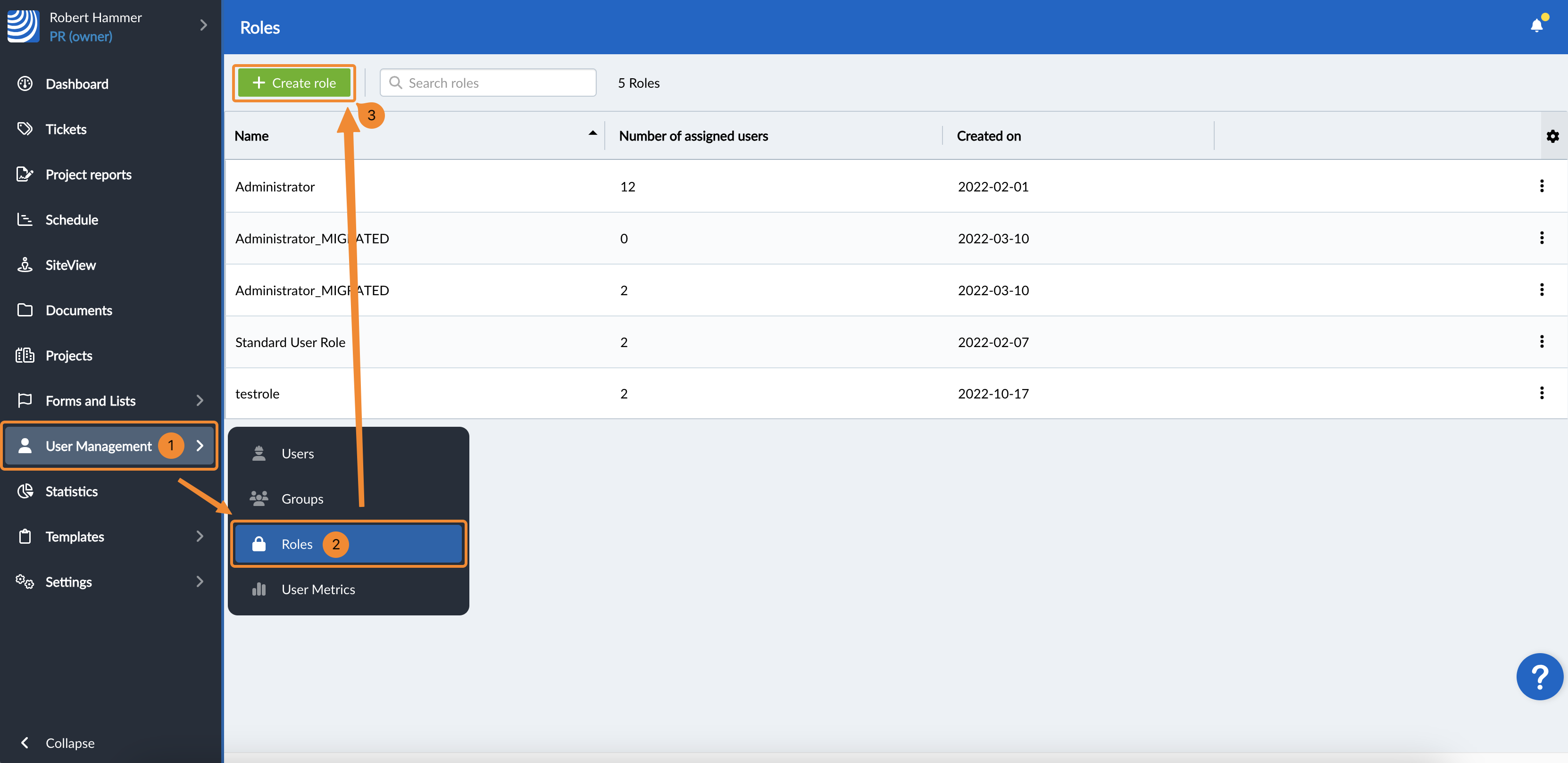This screenshot has width=1568, height=763.
Task: Click the notification bell icon
Action: tap(1536, 25)
